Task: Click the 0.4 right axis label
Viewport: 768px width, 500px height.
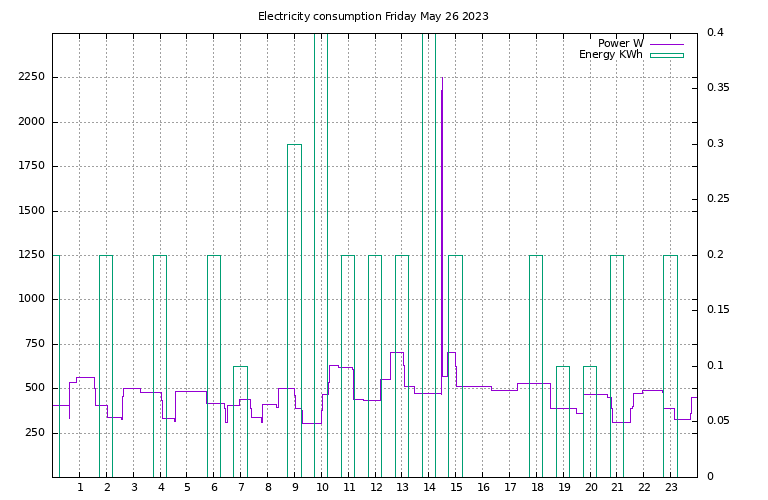Action: 715,32
